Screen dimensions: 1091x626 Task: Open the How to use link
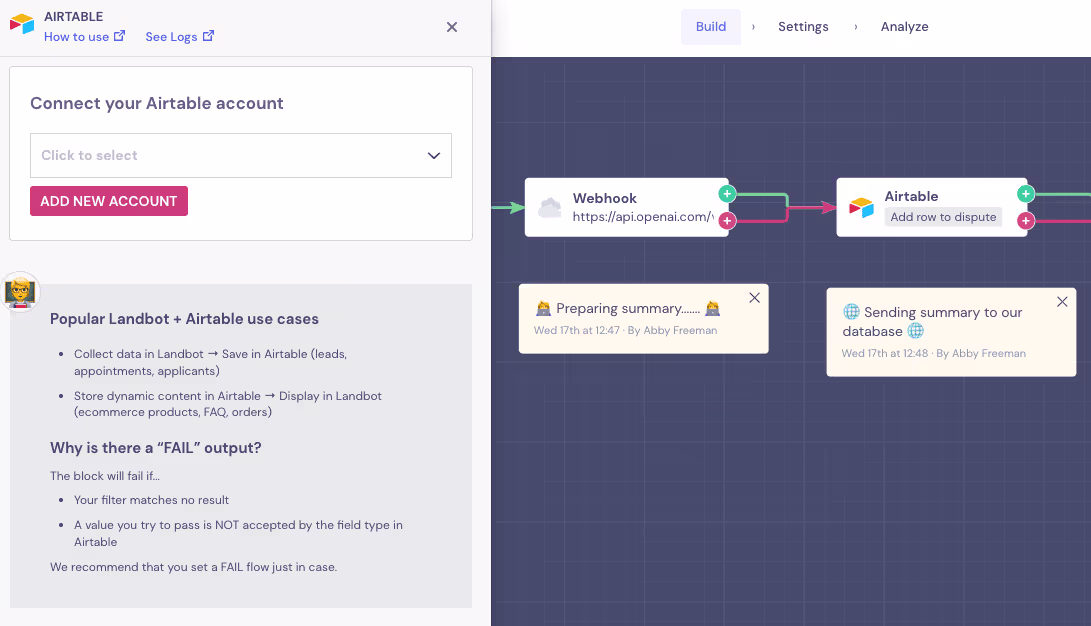coord(84,37)
